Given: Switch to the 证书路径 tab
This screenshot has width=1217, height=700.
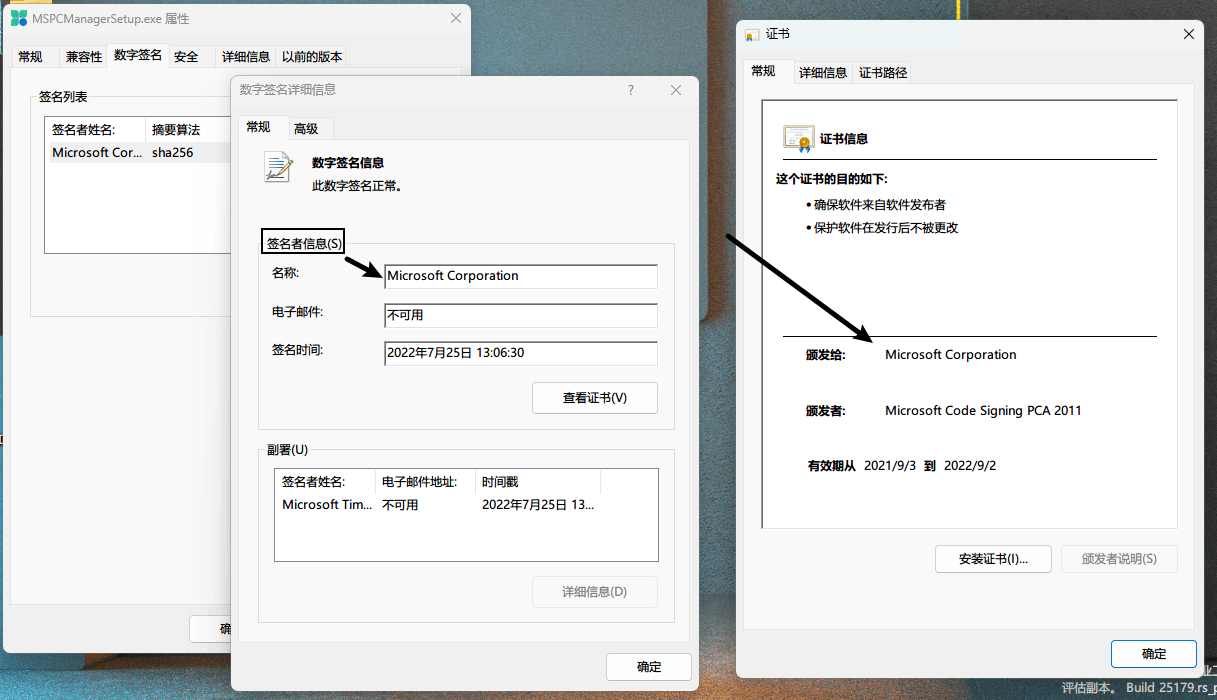Looking at the screenshot, I should [883, 72].
